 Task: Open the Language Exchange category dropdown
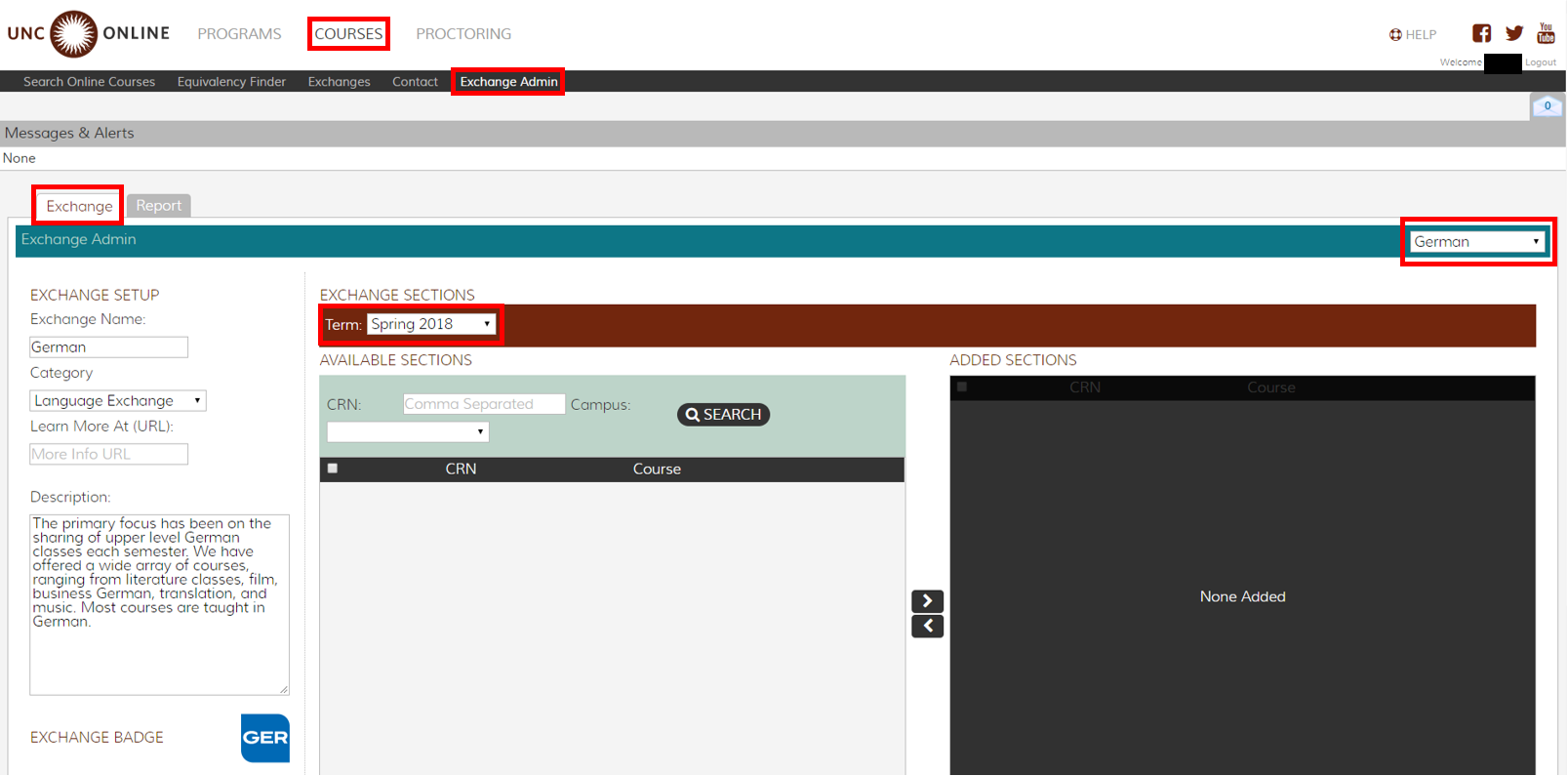118,401
